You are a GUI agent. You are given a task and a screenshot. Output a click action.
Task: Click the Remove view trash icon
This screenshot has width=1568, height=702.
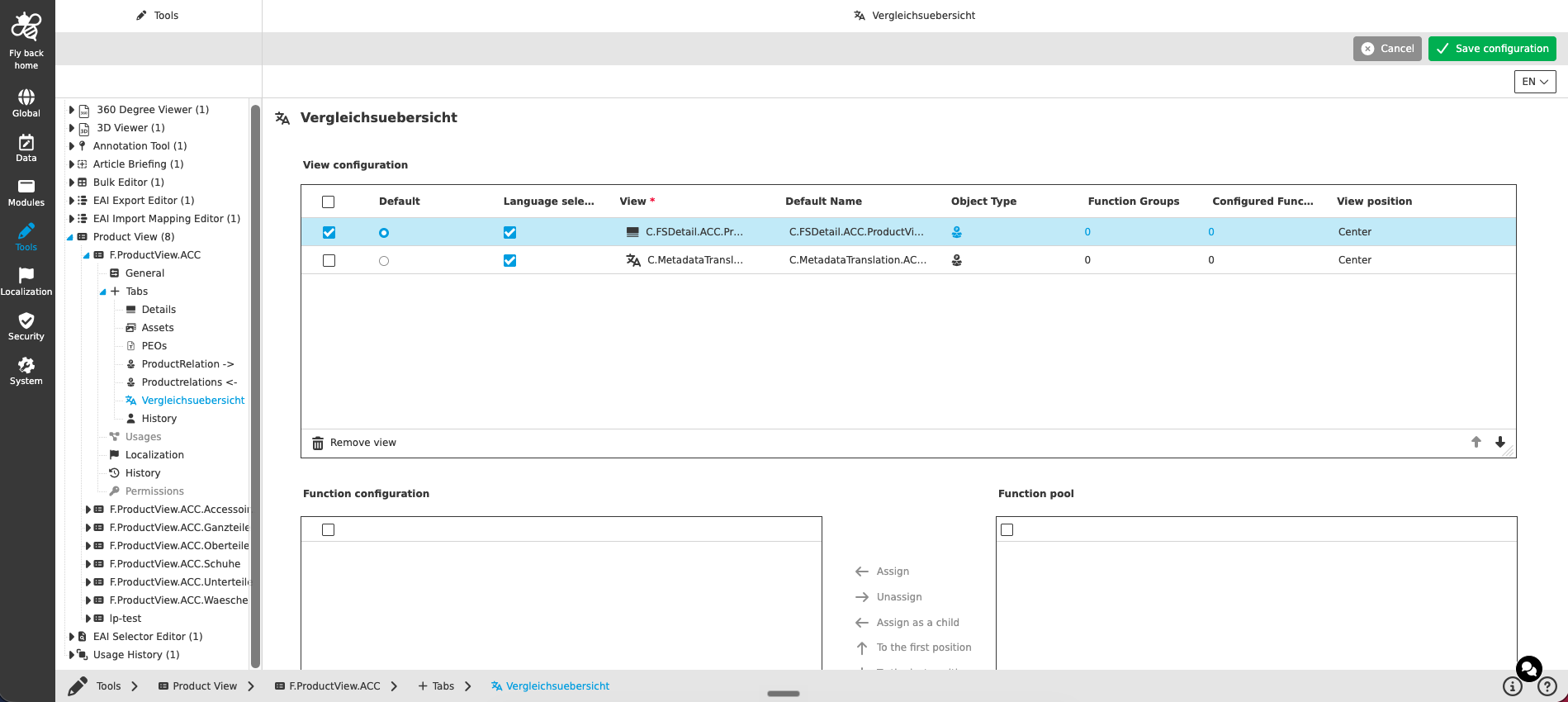pyautogui.click(x=318, y=443)
